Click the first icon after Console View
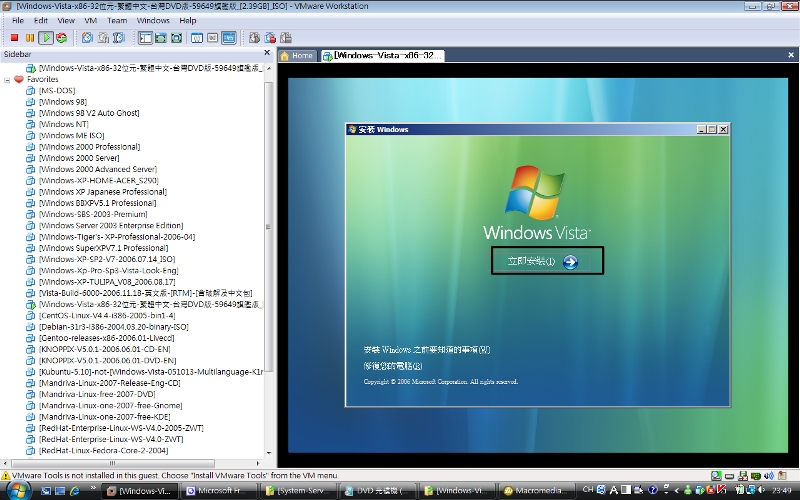Viewport: 800px width, 500px height. [x=254, y=38]
